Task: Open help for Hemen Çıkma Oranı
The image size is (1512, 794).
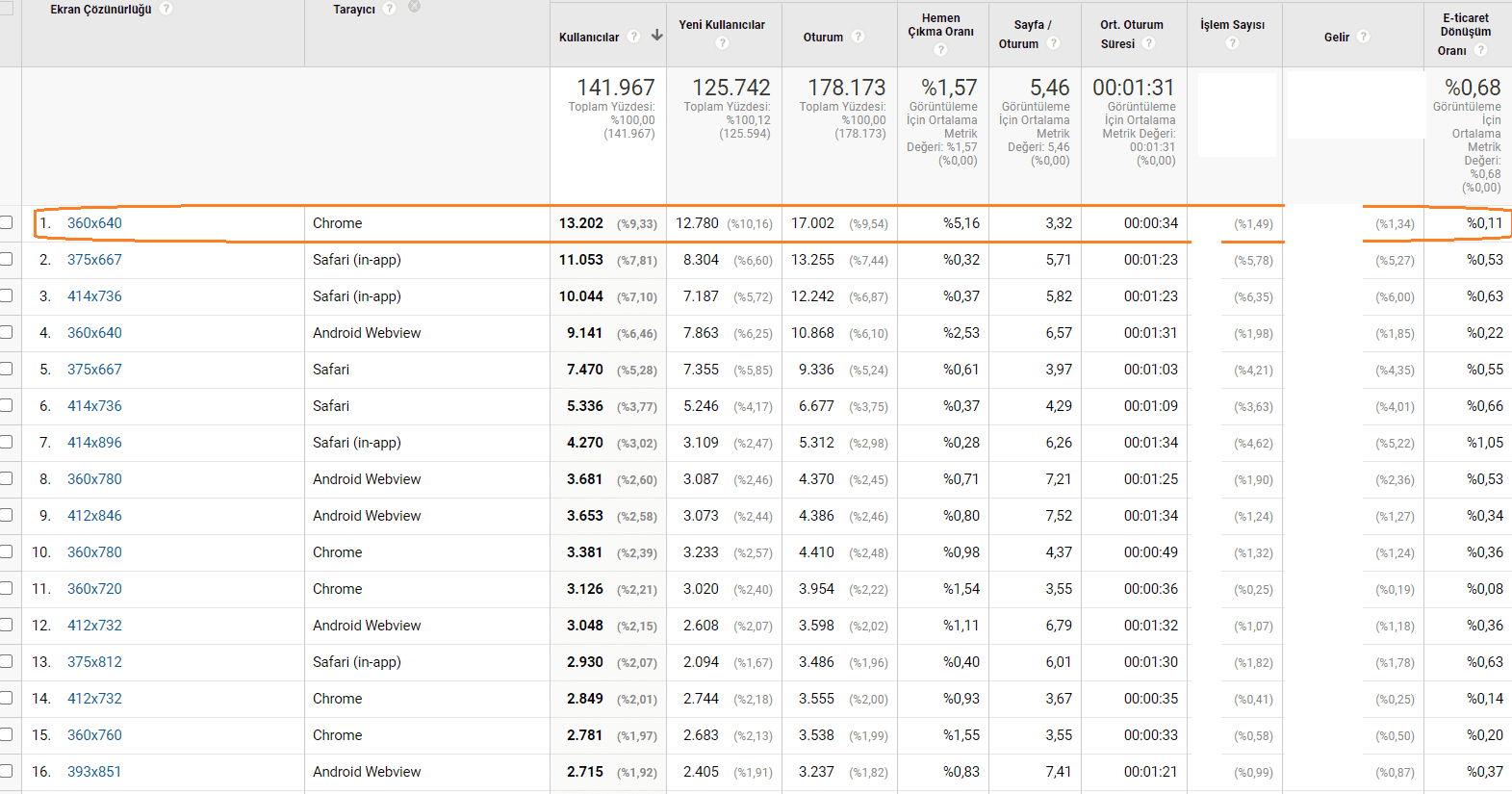Action: point(940,49)
